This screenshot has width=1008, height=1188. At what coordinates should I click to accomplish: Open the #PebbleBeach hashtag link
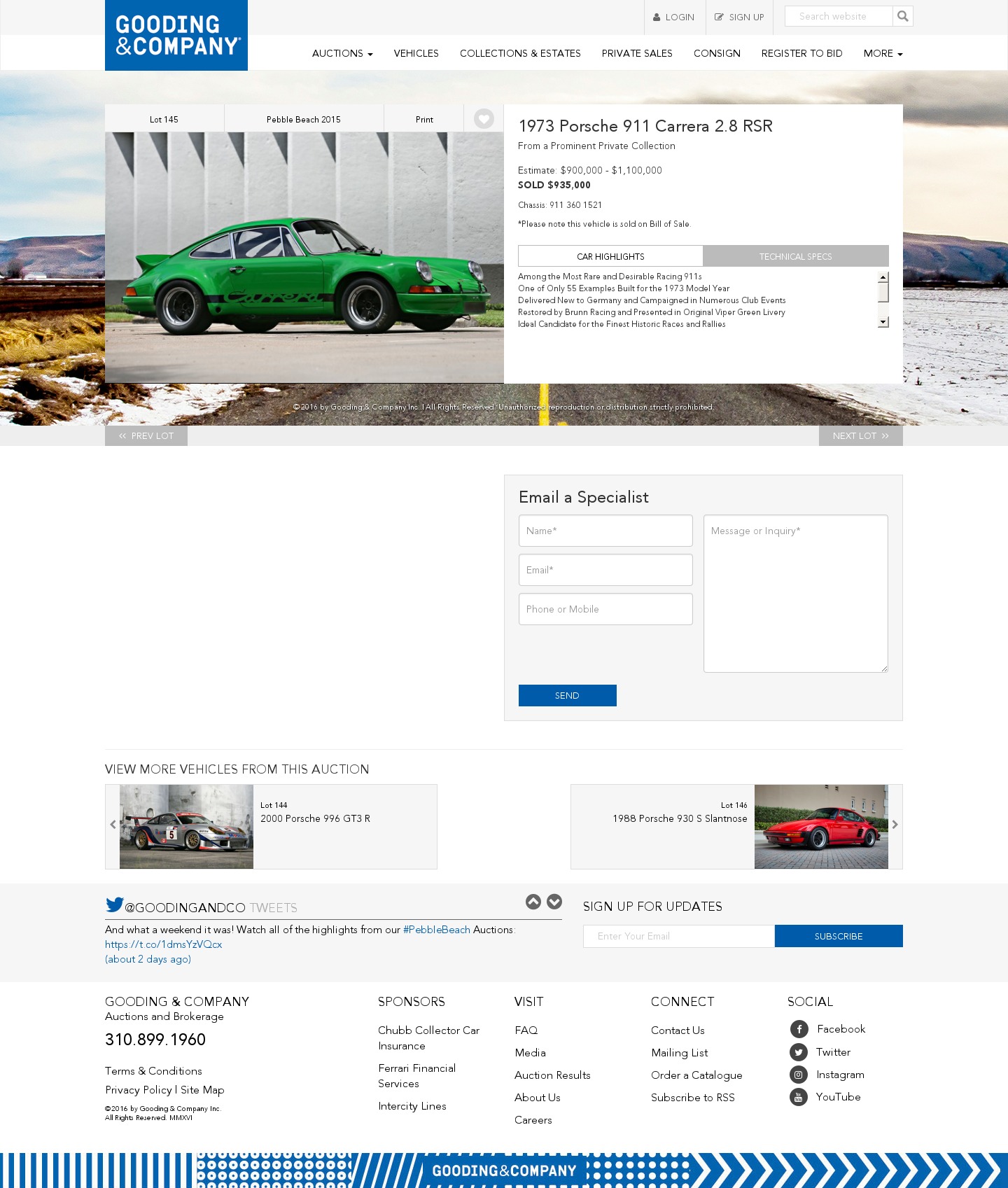437,930
